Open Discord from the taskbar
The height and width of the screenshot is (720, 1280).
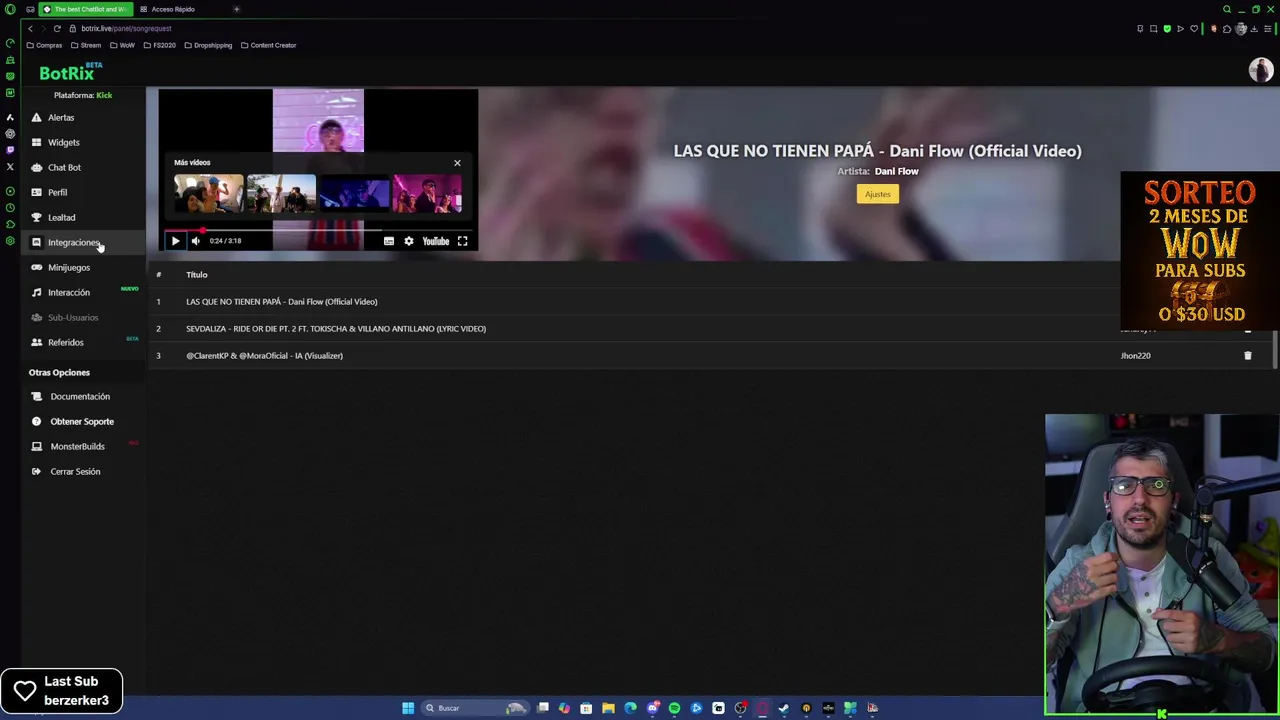(653, 708)
